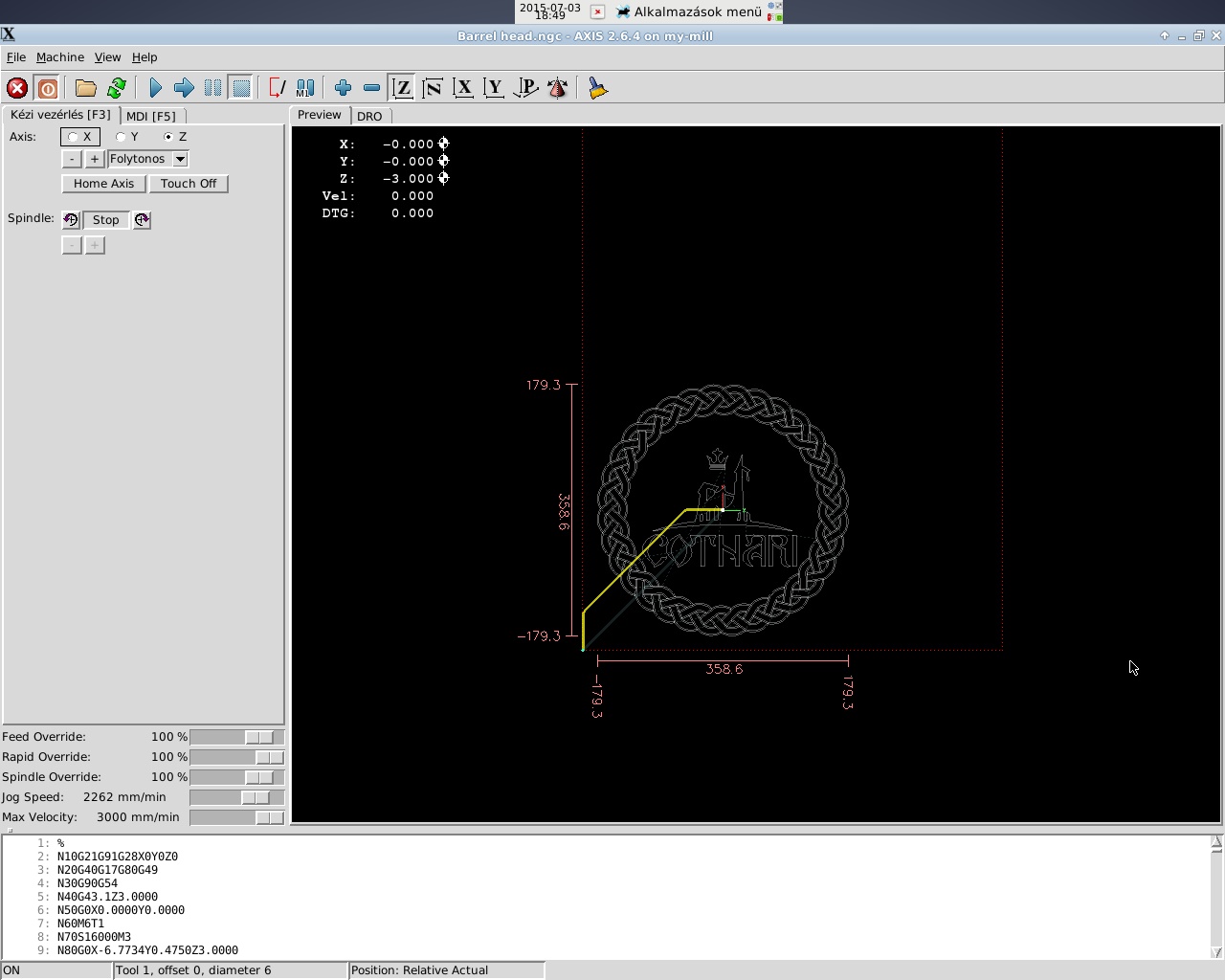Open G-code file folder icon
The image size is (1225, 980).
coord(85,88)
